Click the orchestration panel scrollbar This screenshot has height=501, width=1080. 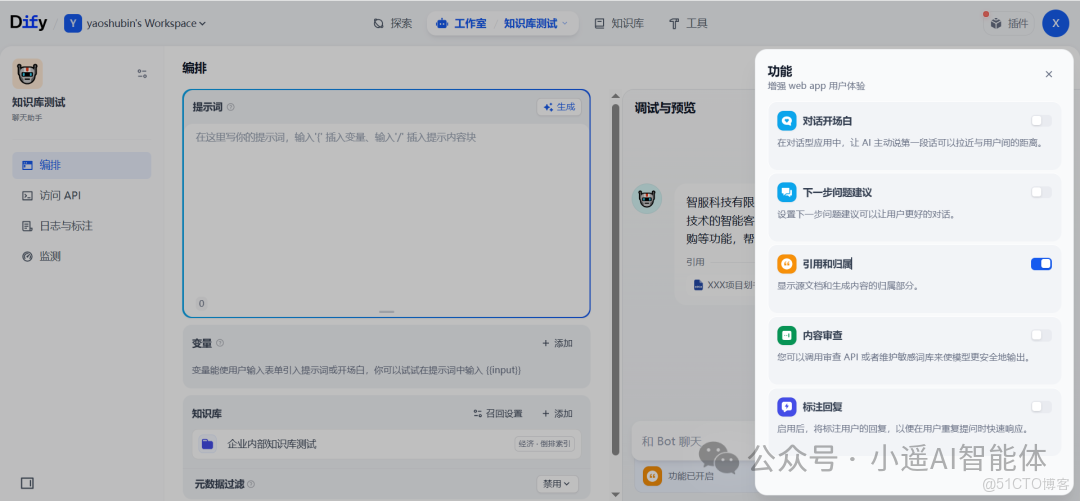[615, 279]
